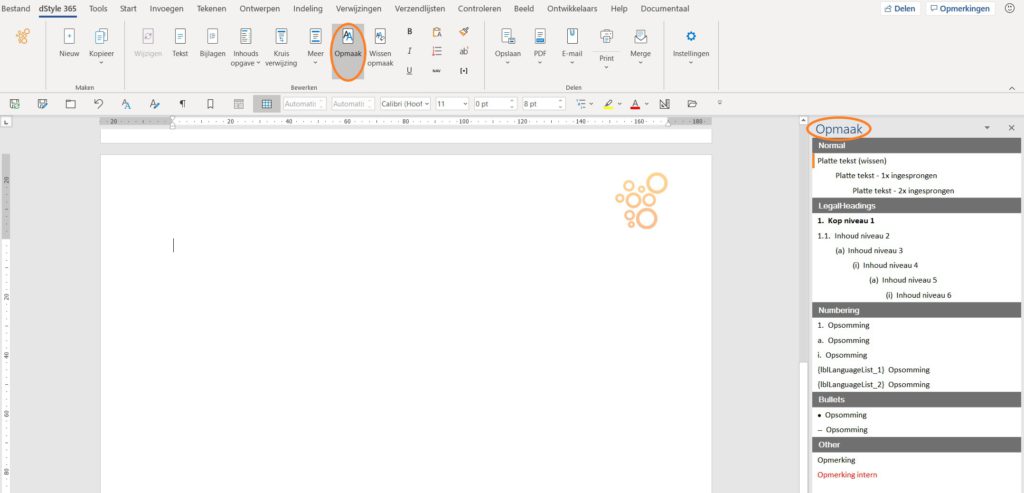Toggle the table gridlines icon
Screen dimensions: 1024x493
pyautogui.click(x=266, y=103)
